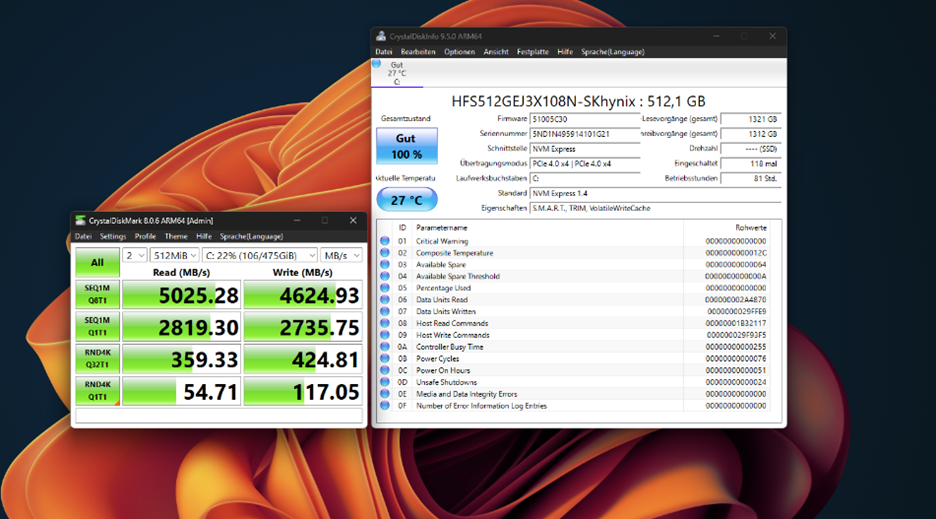Open Hilfe menu in CrystalDiskMark
Screen dimensions: 936x519
(x=204, y=237)
